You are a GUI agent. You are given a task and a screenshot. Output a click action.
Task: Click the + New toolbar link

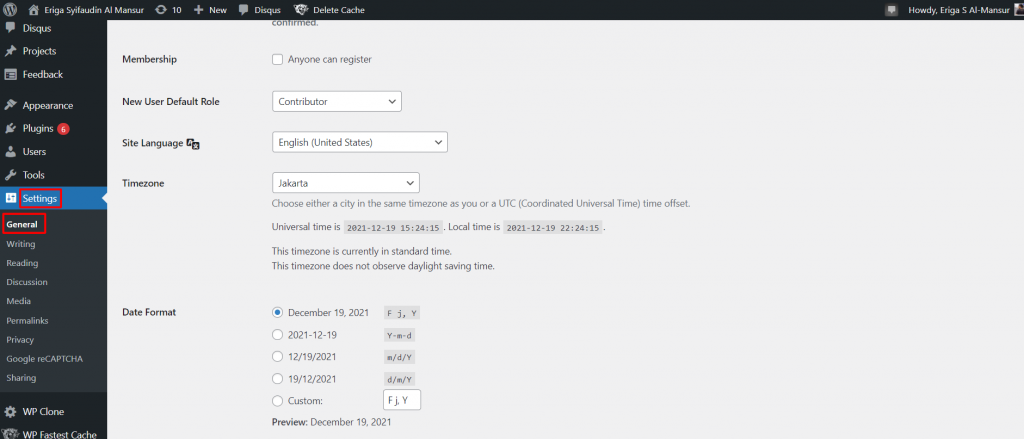pyautogui.click(x=210, y=10)
